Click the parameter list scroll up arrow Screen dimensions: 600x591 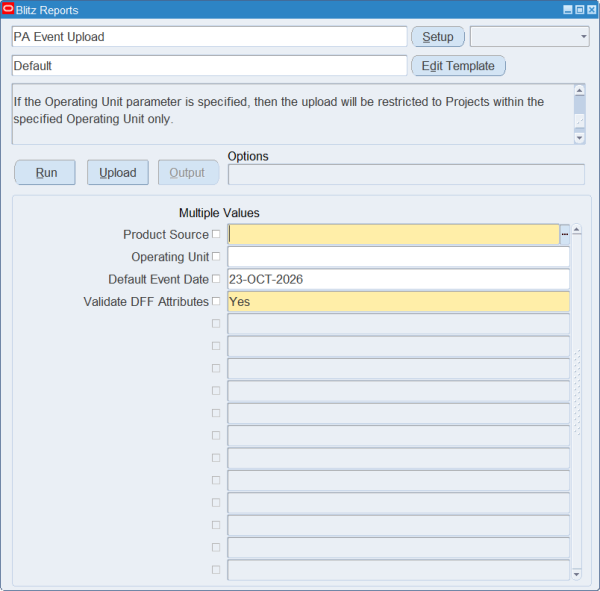576,230
